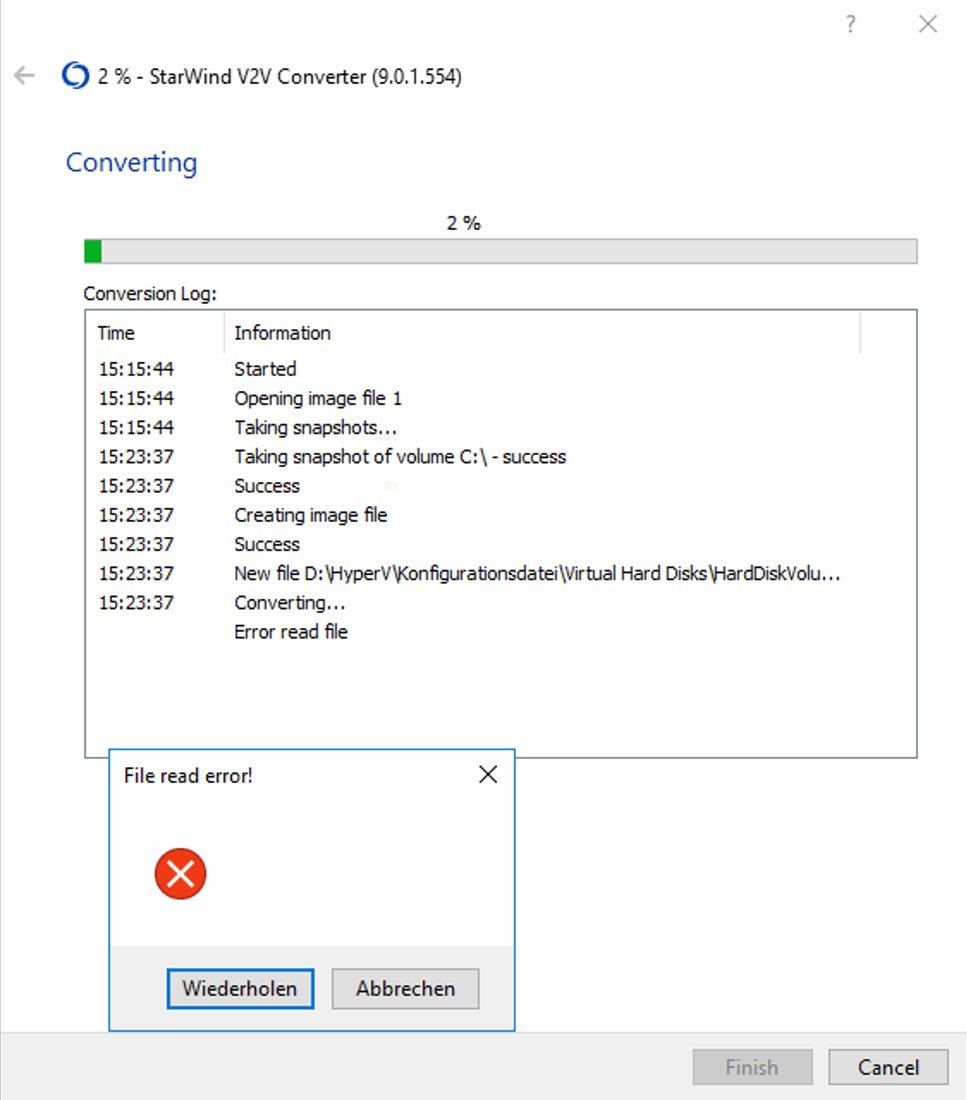Screen dimensions: 967x1100
Task: Close the StarWind V2V Converter window
Action: (x=928, y=24)
